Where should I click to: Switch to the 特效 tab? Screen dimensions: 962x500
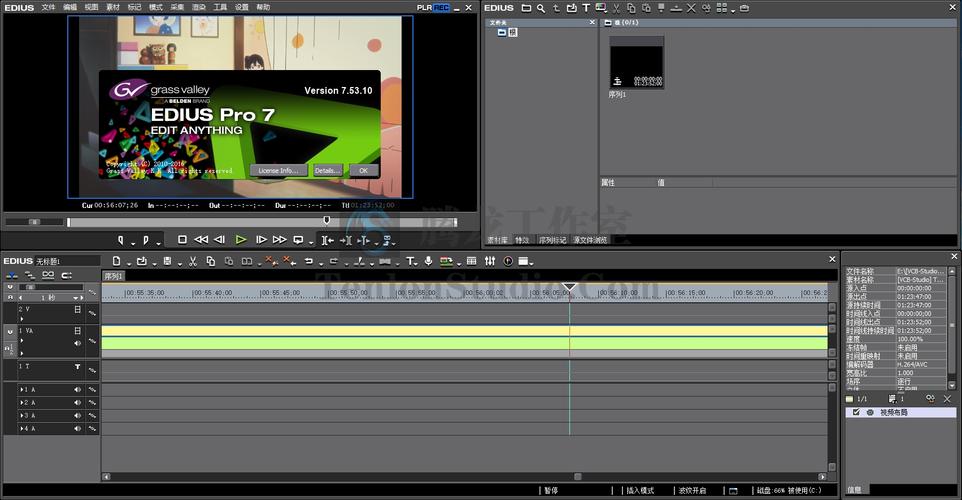(522, 240)
